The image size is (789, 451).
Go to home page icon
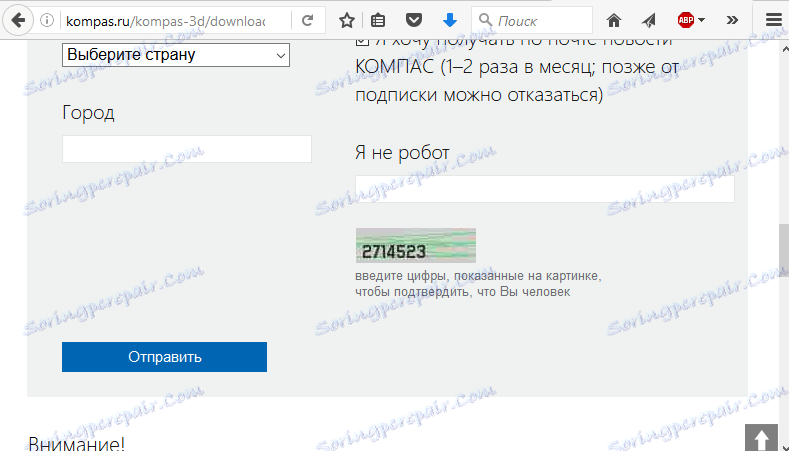click(614, 21)
